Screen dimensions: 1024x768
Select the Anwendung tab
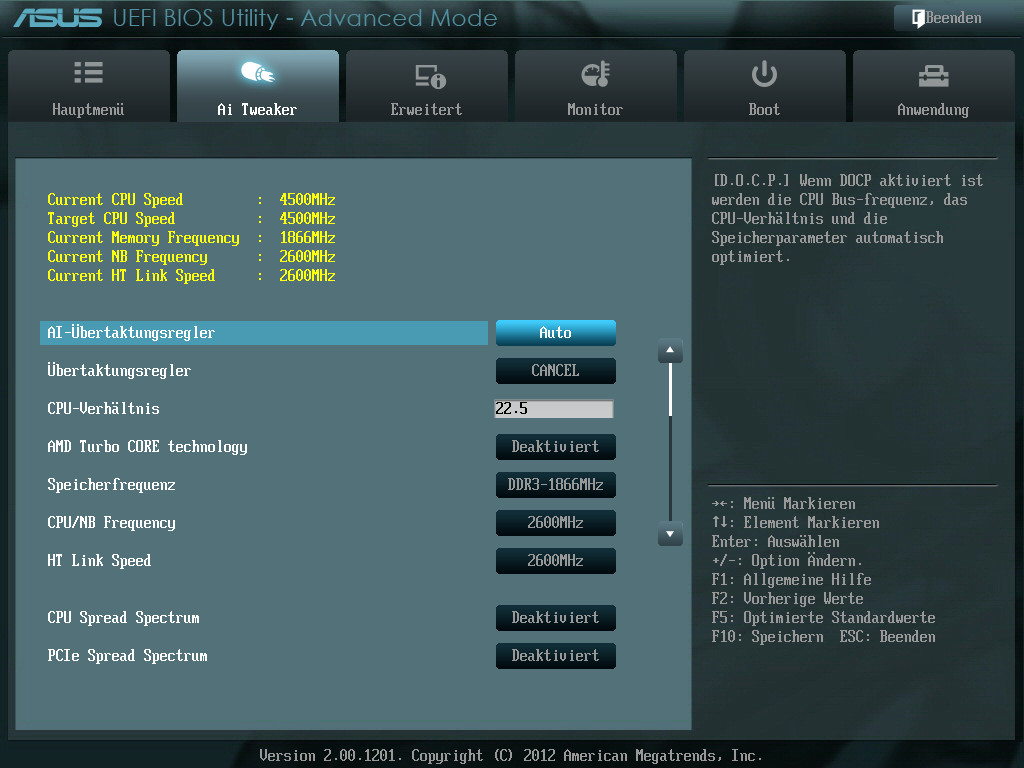(x=933, y=86)
